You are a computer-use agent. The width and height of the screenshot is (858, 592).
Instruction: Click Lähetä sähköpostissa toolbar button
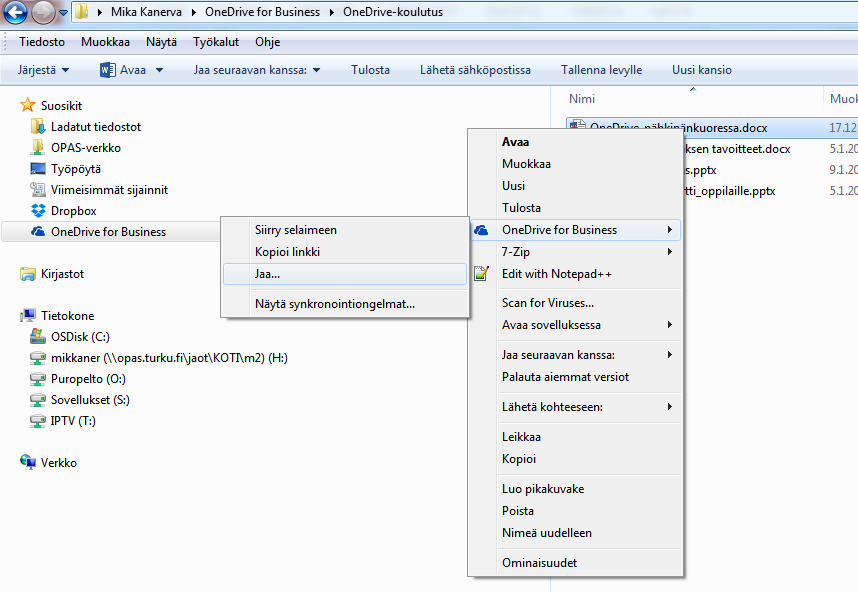[x=475, y=70]
